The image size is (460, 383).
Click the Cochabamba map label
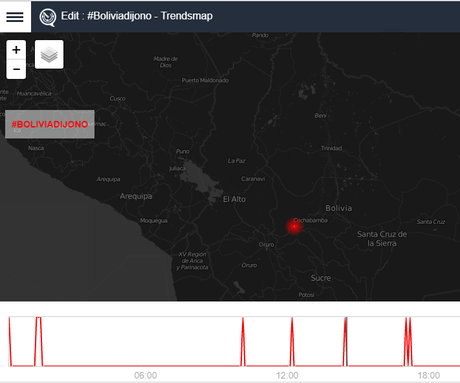[x=310, y=220]
